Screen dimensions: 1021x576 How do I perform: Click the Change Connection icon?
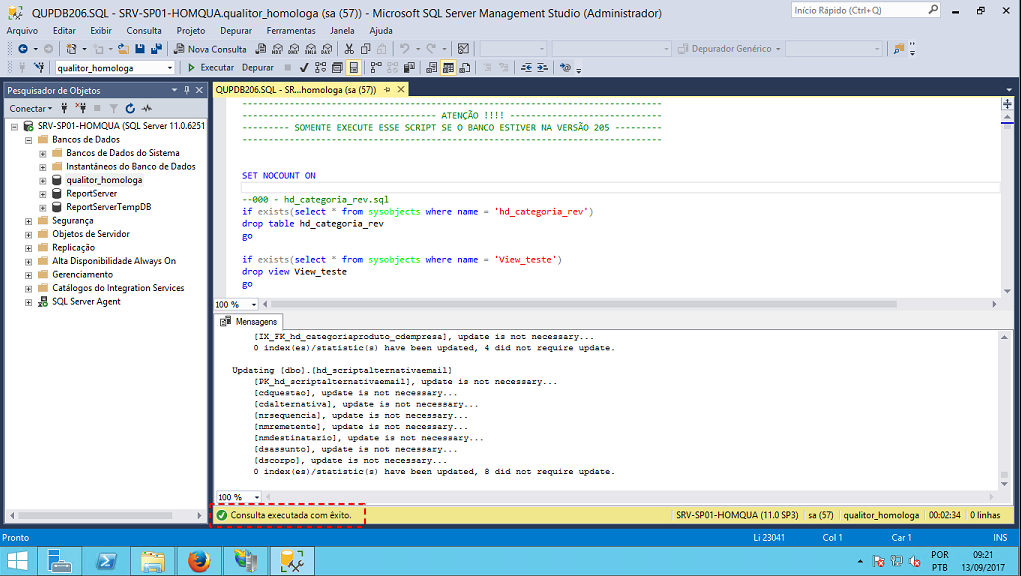39,68
